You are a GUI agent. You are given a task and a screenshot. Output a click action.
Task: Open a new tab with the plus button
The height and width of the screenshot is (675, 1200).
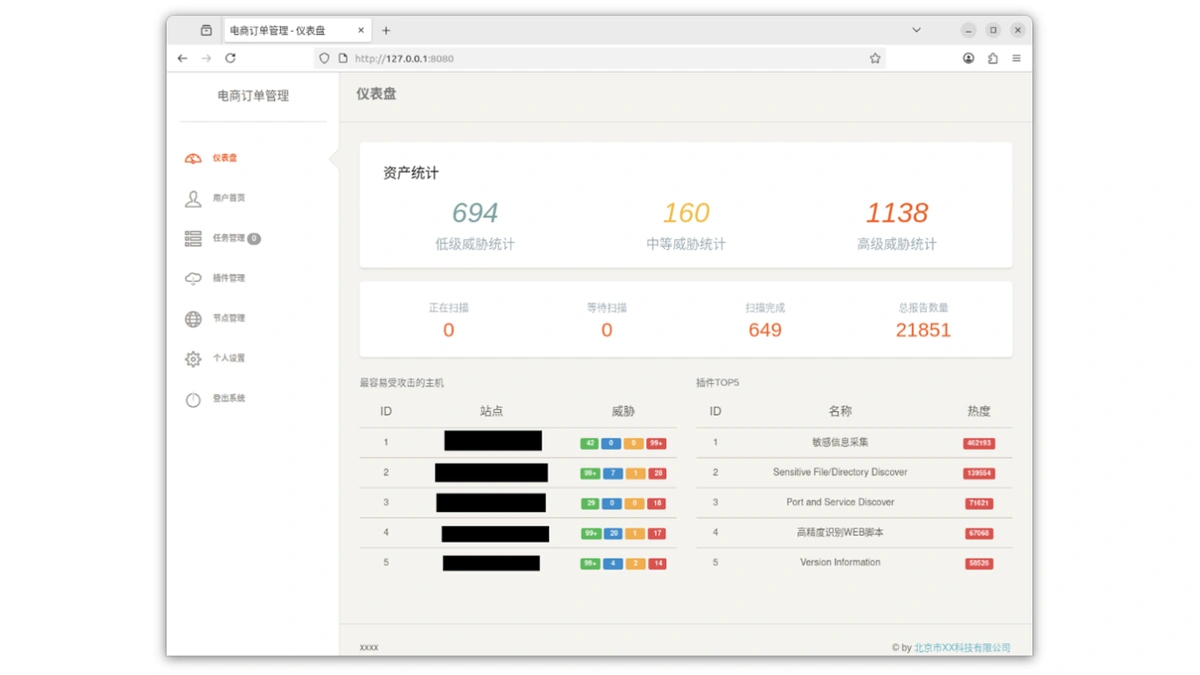click(x=386, y=30)
